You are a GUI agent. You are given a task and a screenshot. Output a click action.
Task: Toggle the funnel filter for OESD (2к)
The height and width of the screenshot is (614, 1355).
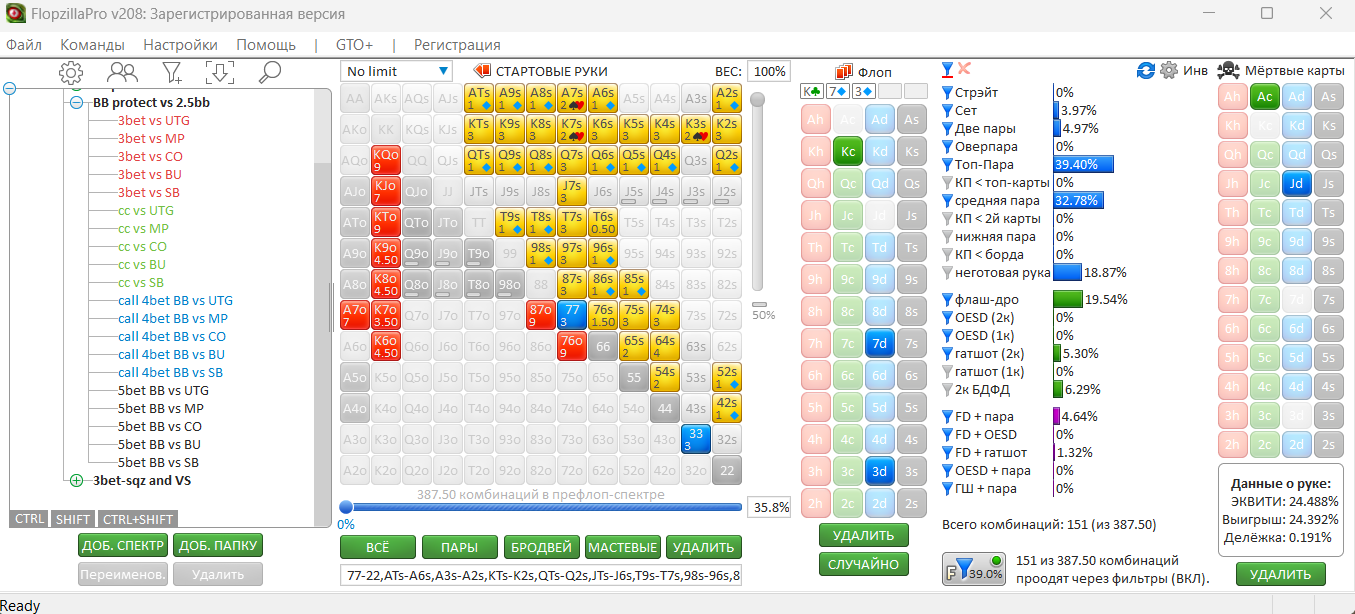click(948, 317)
